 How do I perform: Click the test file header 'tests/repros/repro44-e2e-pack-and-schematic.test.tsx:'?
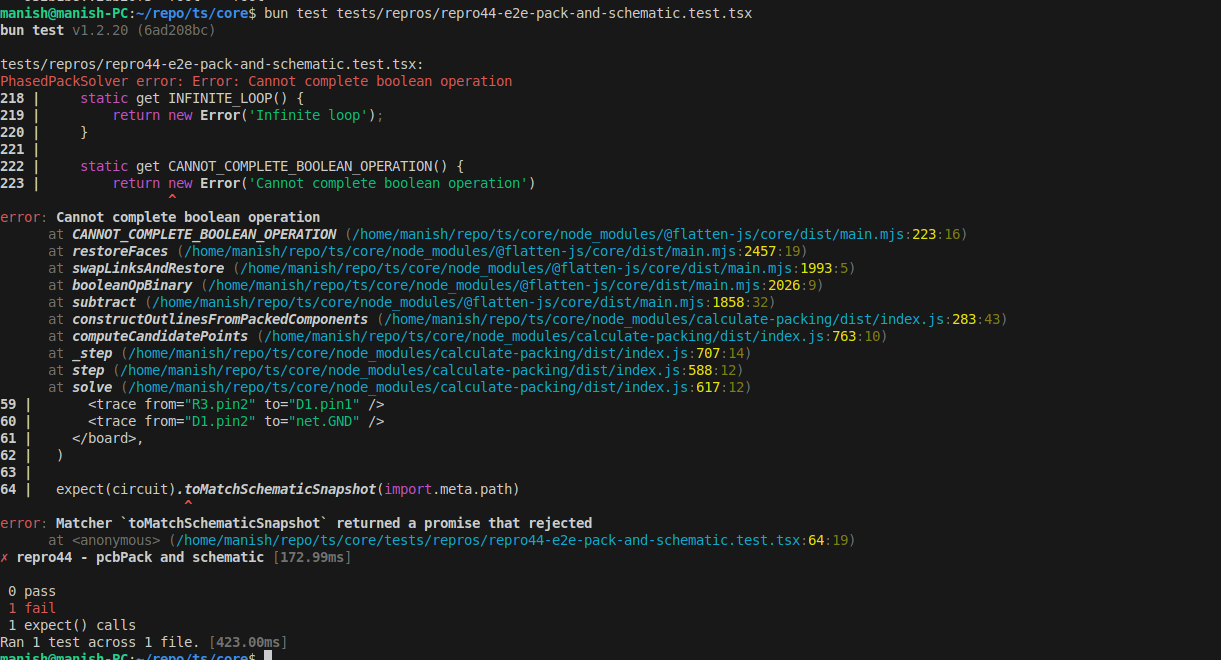212,64
